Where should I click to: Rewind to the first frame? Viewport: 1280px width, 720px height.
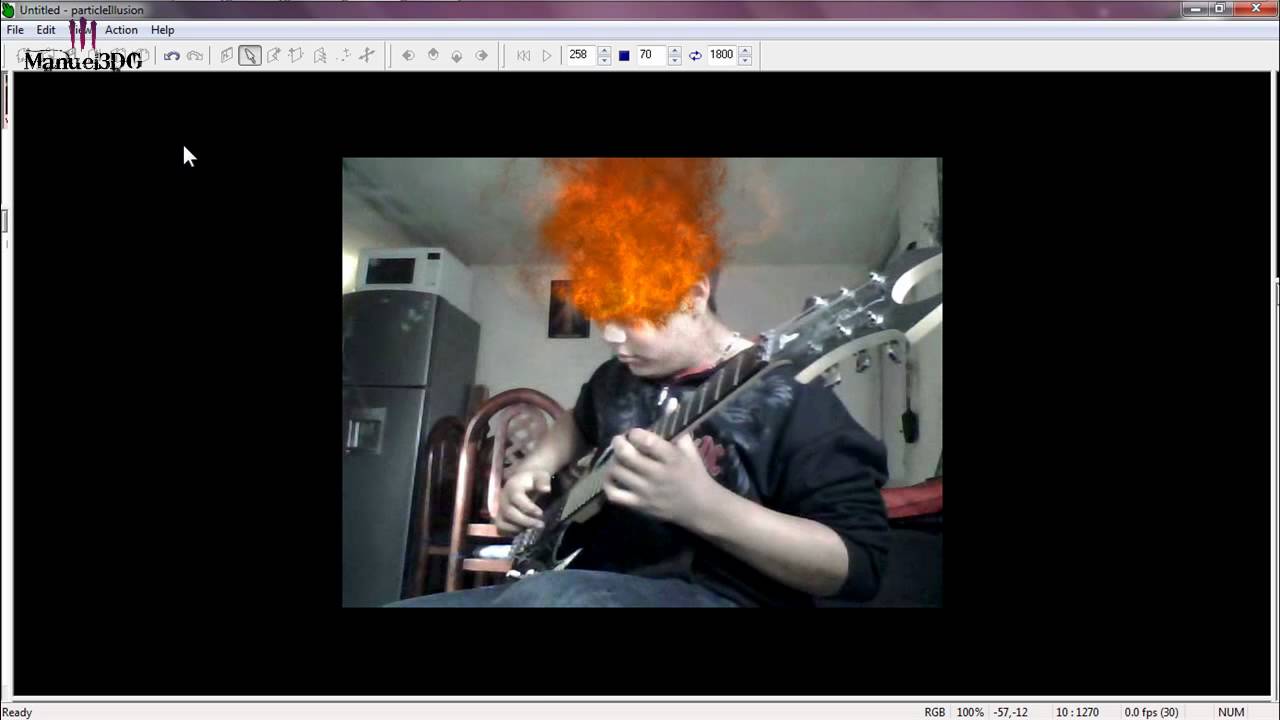523,56
